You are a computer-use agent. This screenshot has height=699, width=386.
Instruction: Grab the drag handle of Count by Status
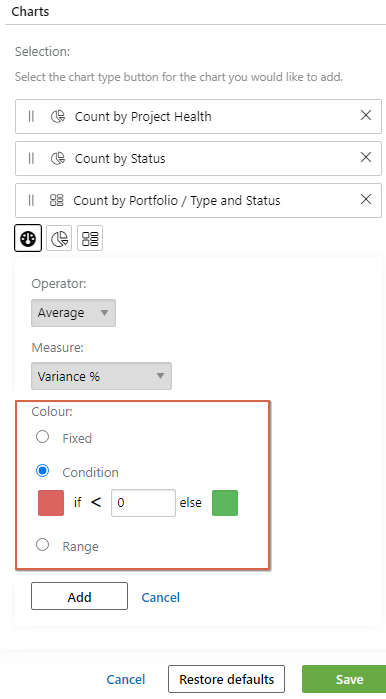pyautogui.click(x=31, y=158)
